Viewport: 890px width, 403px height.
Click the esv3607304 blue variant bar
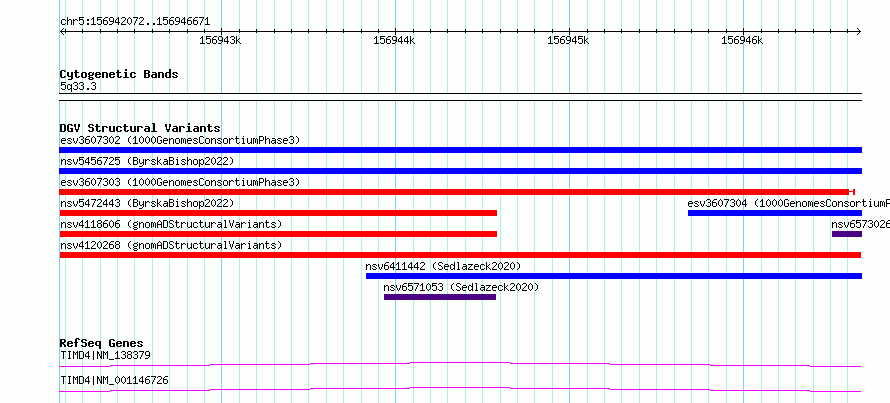point(775,213)
